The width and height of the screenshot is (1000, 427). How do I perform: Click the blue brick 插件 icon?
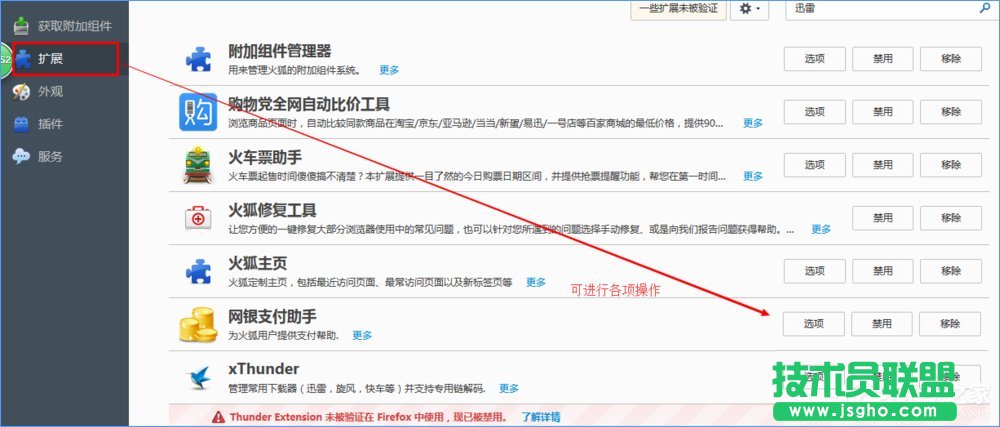[22, 124]
